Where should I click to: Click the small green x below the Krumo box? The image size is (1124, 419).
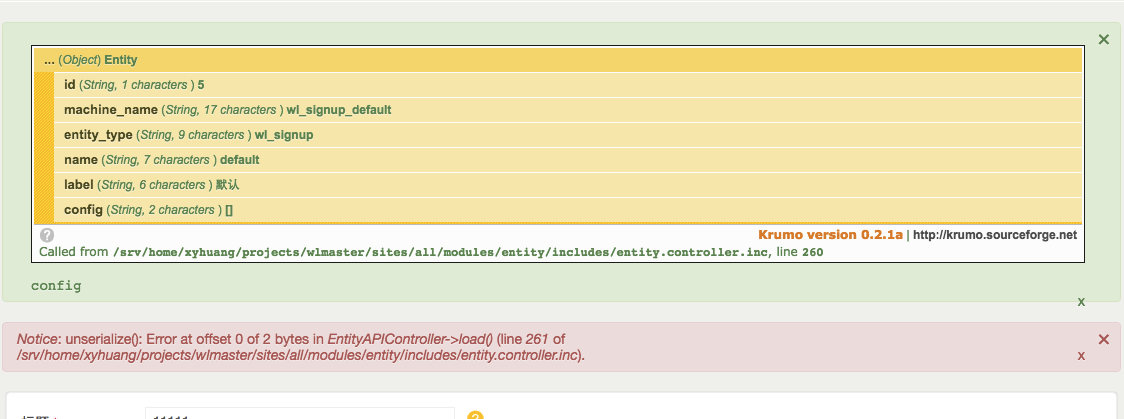(x=1081, y=302)
